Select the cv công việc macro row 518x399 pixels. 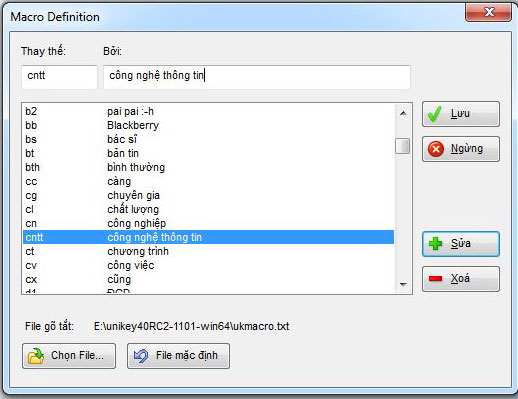(x=208, y=265)
